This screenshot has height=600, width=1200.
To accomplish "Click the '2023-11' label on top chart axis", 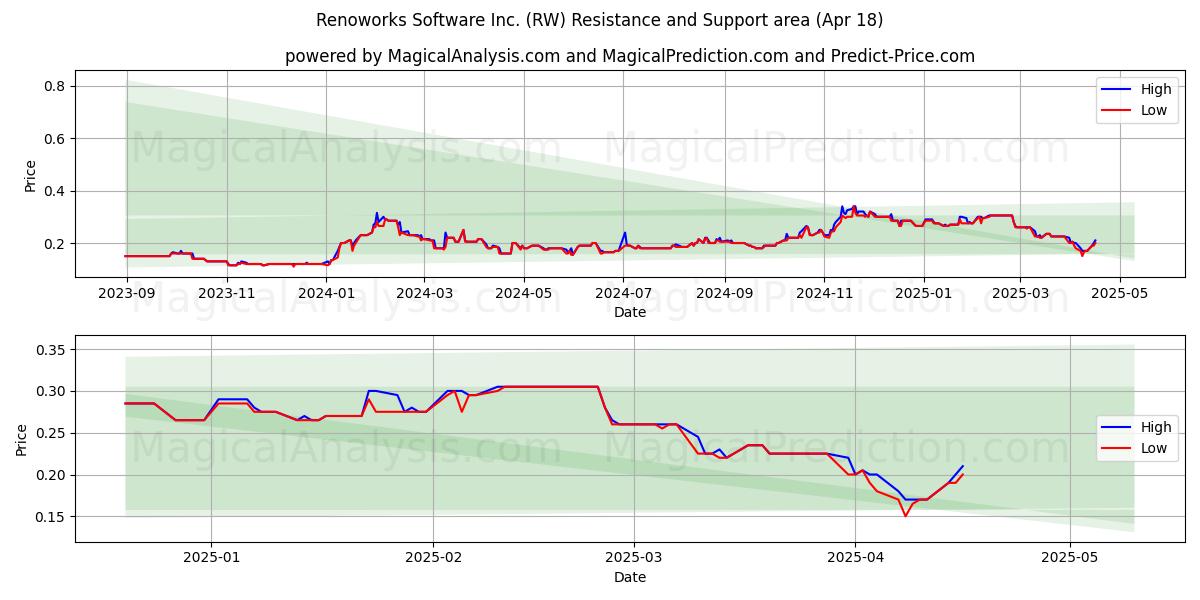I will [227, 293].
